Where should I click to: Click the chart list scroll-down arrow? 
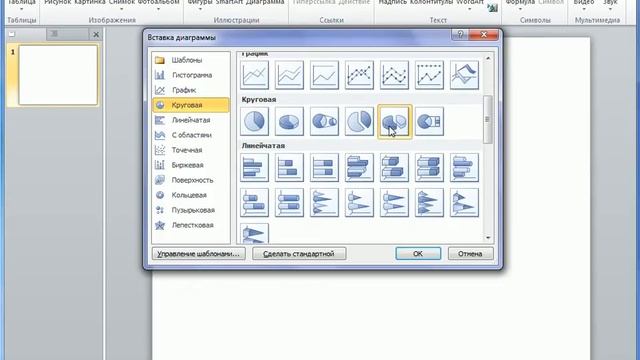point(488,238)
